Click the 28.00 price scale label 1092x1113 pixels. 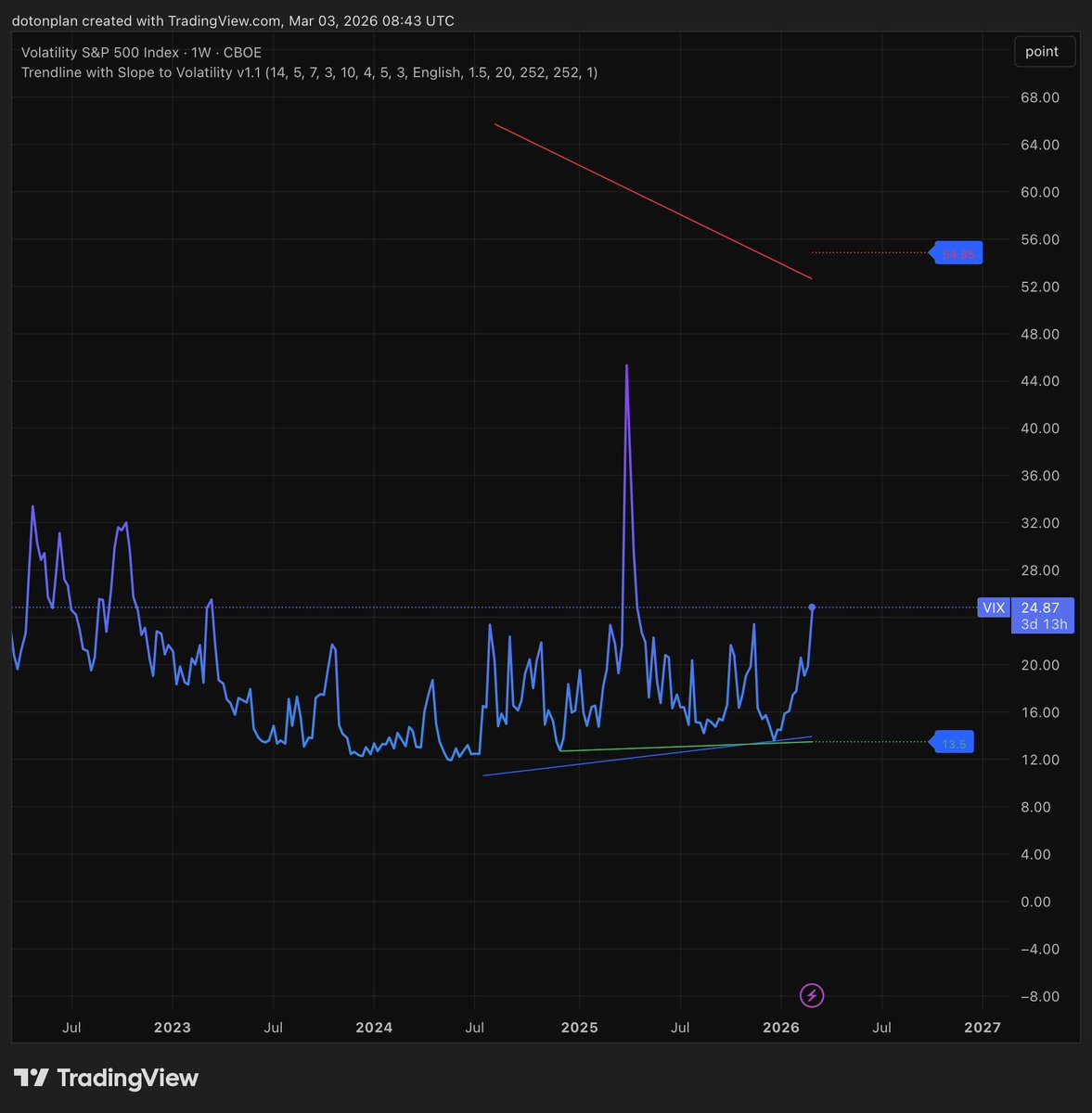click(x=1039, y=570)
